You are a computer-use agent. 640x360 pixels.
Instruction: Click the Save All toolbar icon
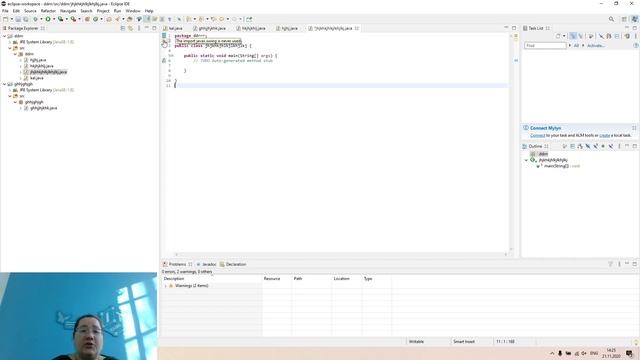click(x=26, y=19)
